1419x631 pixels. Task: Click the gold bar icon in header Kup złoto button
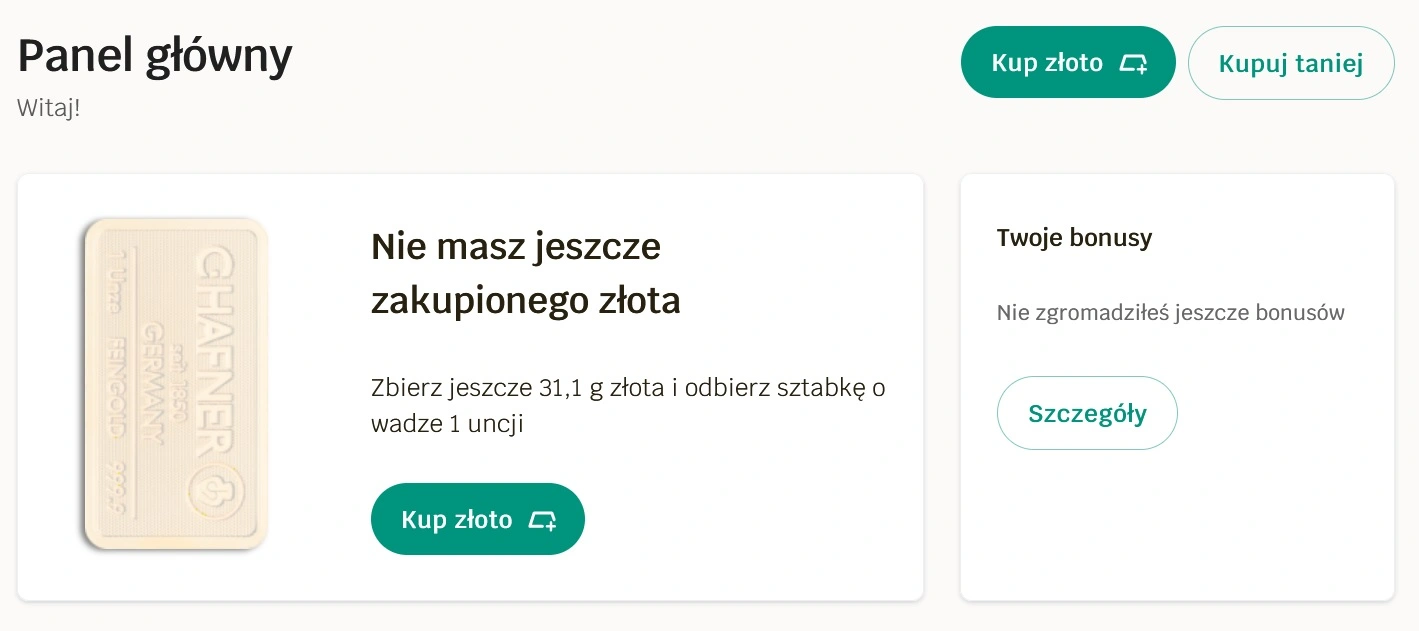1133,63
